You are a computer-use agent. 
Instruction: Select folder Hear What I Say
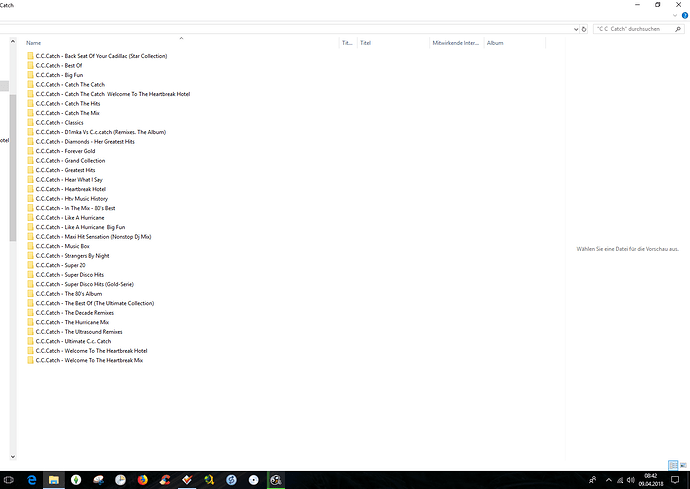pyautogui.click(x=65, y=180)
